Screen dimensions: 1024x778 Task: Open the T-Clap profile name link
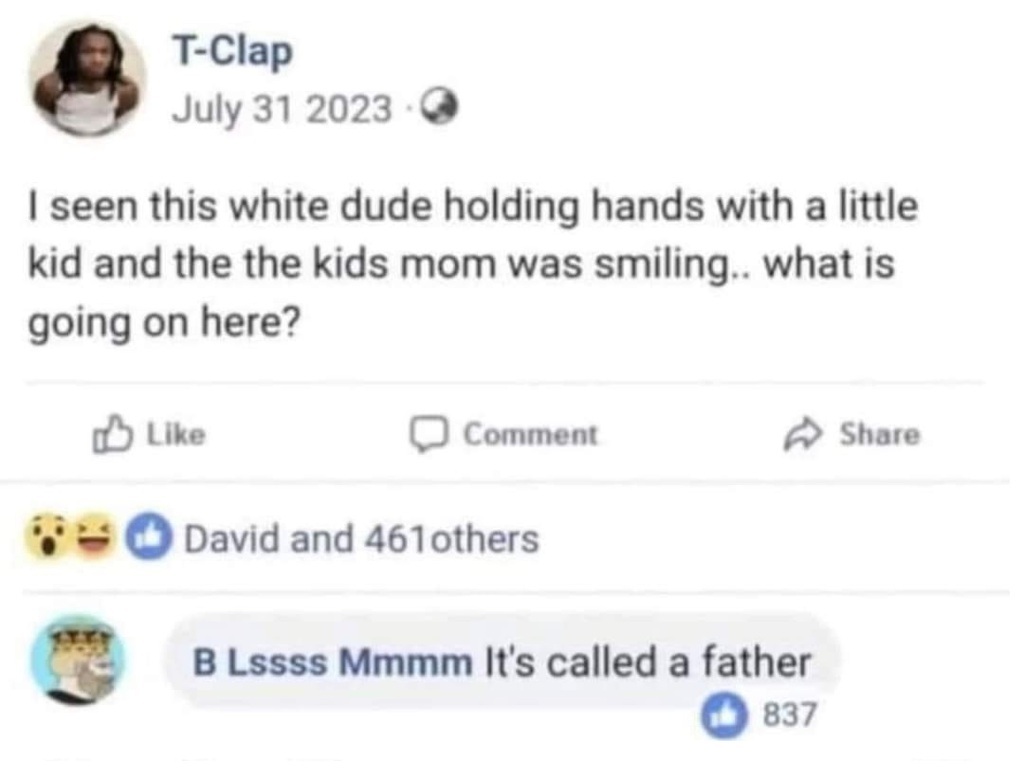coord(232,51)
